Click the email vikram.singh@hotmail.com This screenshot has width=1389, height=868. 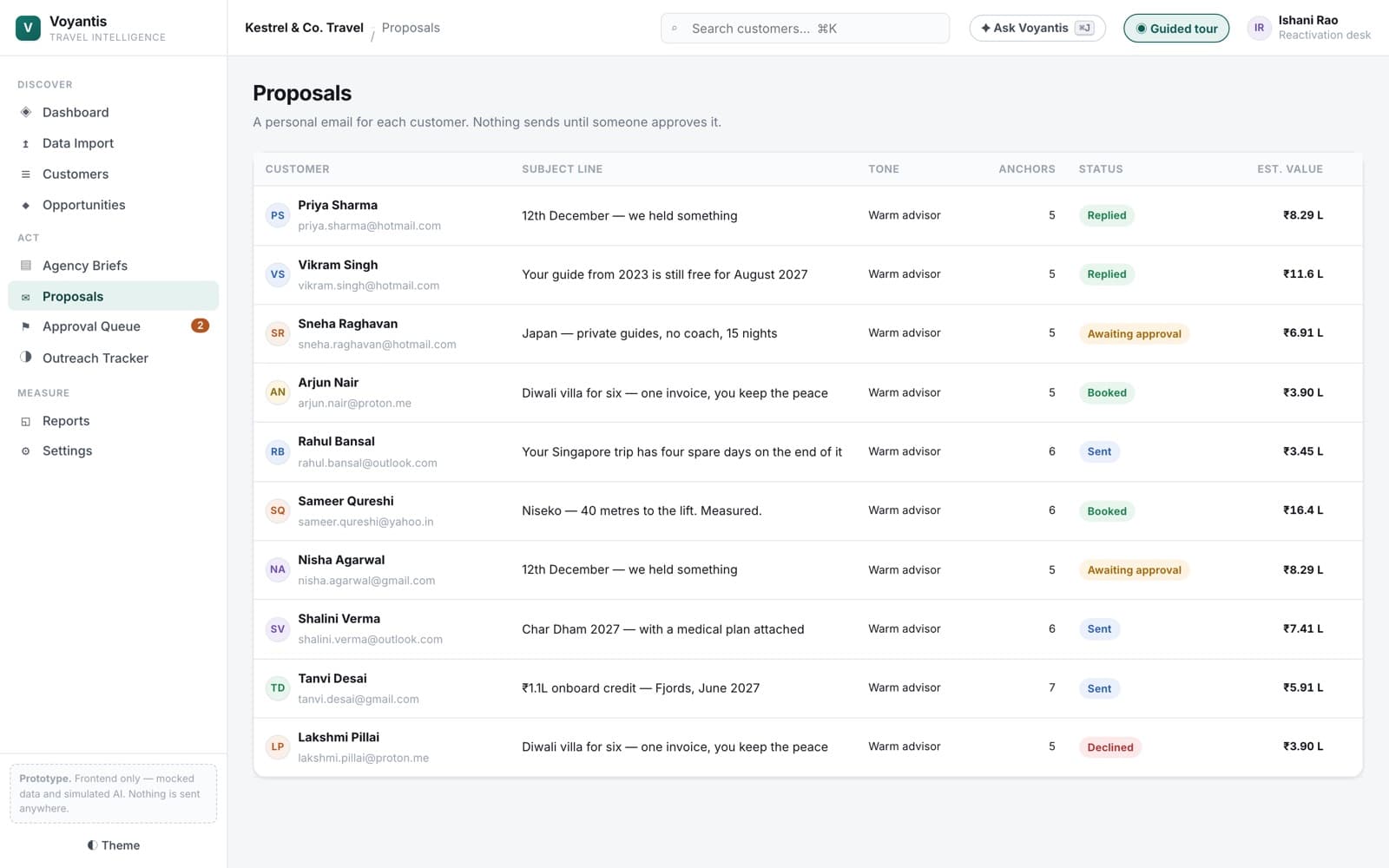[368, 286]
